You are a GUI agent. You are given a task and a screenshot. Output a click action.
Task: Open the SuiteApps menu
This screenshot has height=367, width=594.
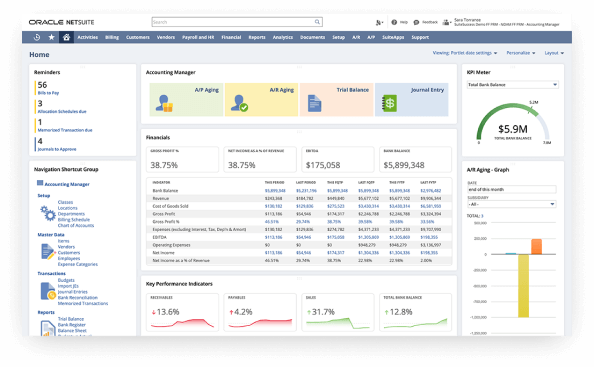click(x=393, y=37)
